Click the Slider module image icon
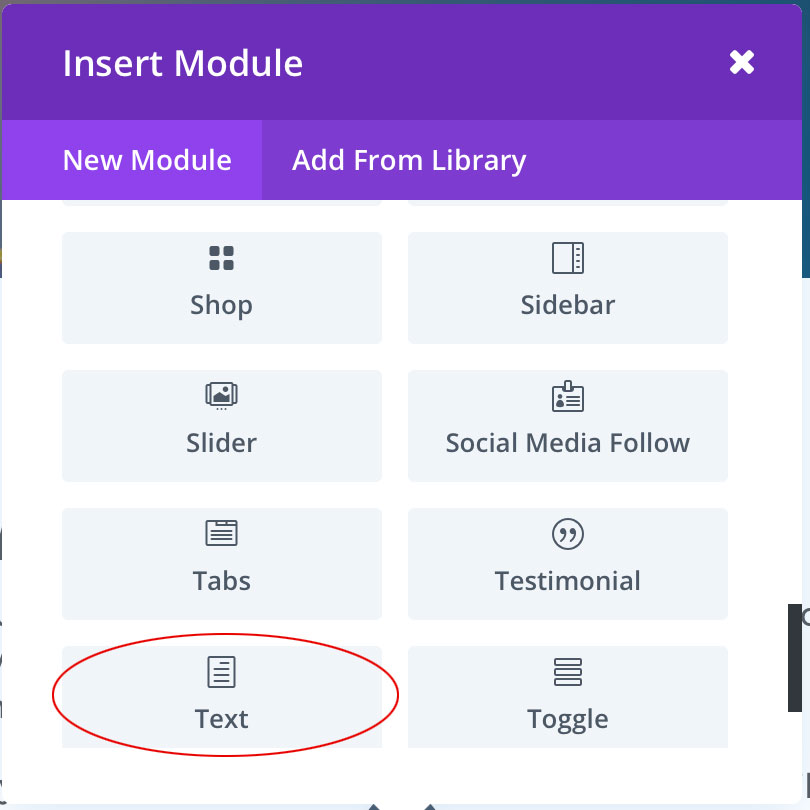 (x=221, y=396)
